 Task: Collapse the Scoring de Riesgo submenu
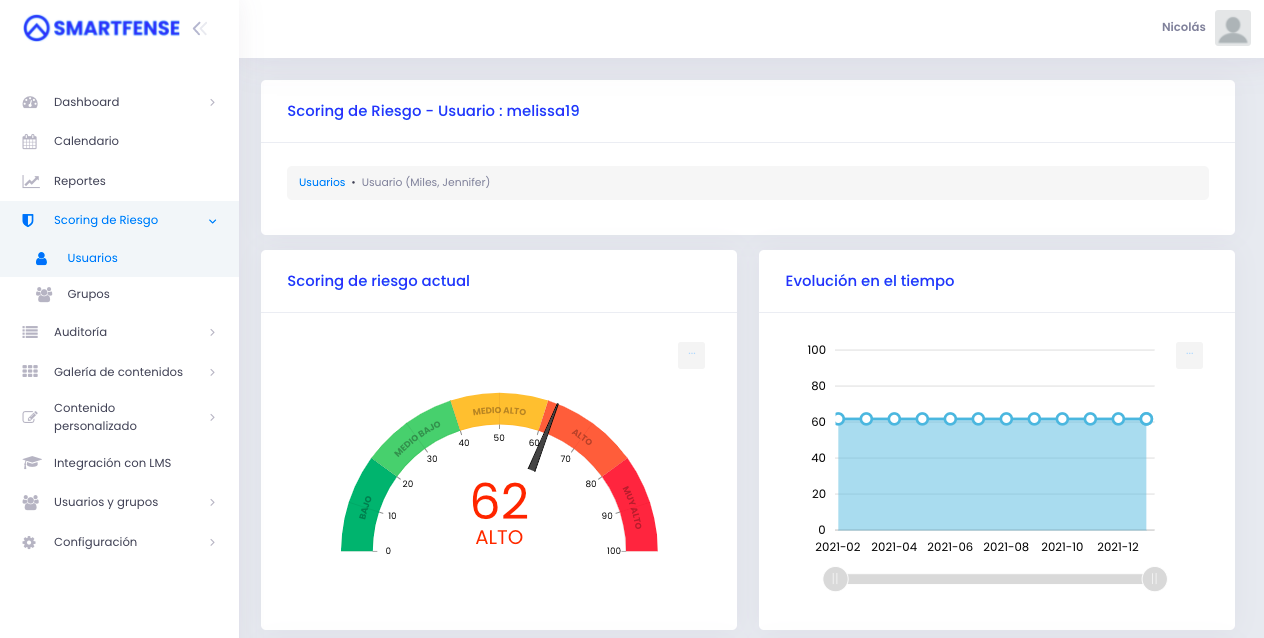(212, 220)
